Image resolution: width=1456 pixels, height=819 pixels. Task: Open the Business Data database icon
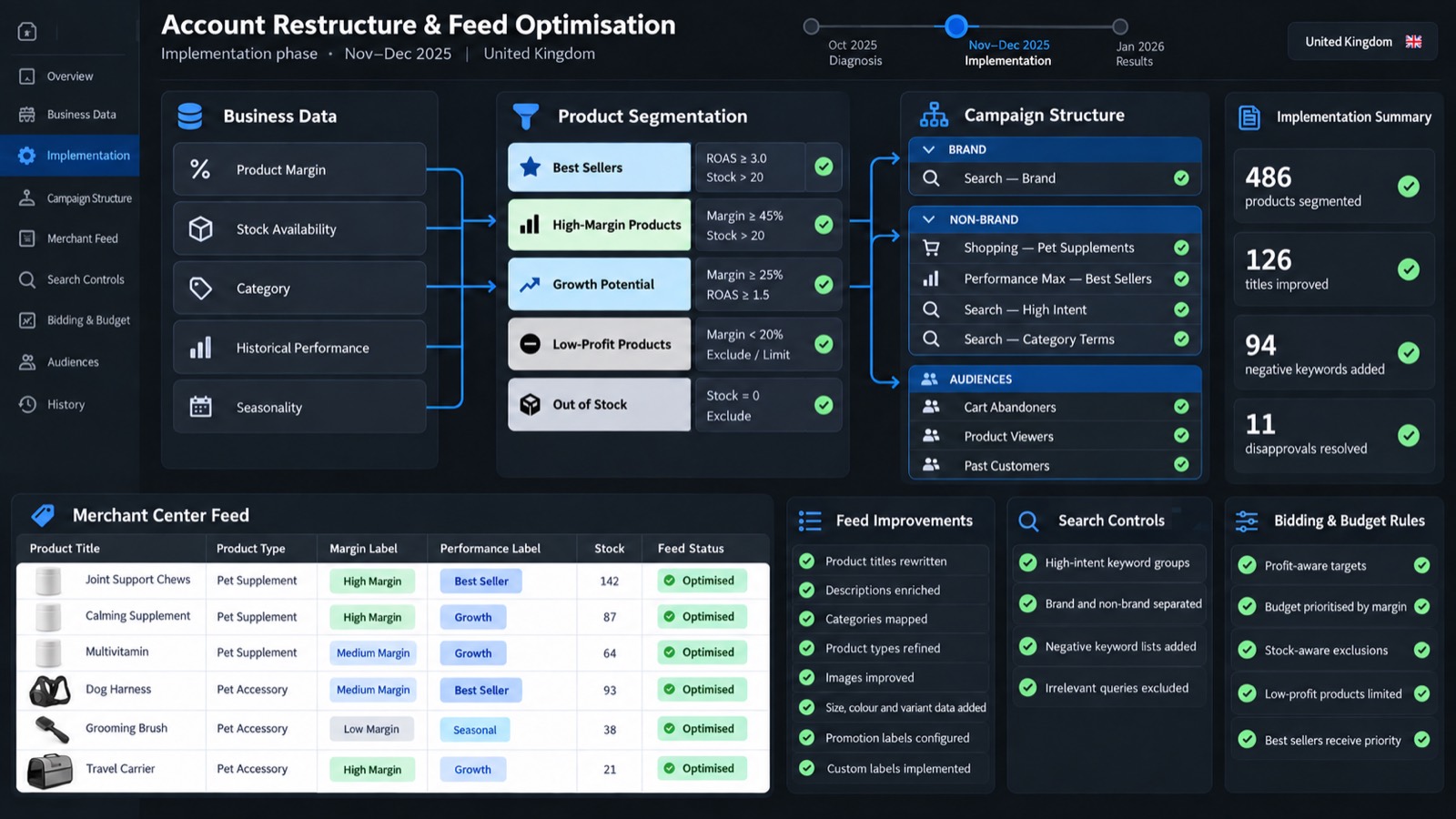pos(190,116)
